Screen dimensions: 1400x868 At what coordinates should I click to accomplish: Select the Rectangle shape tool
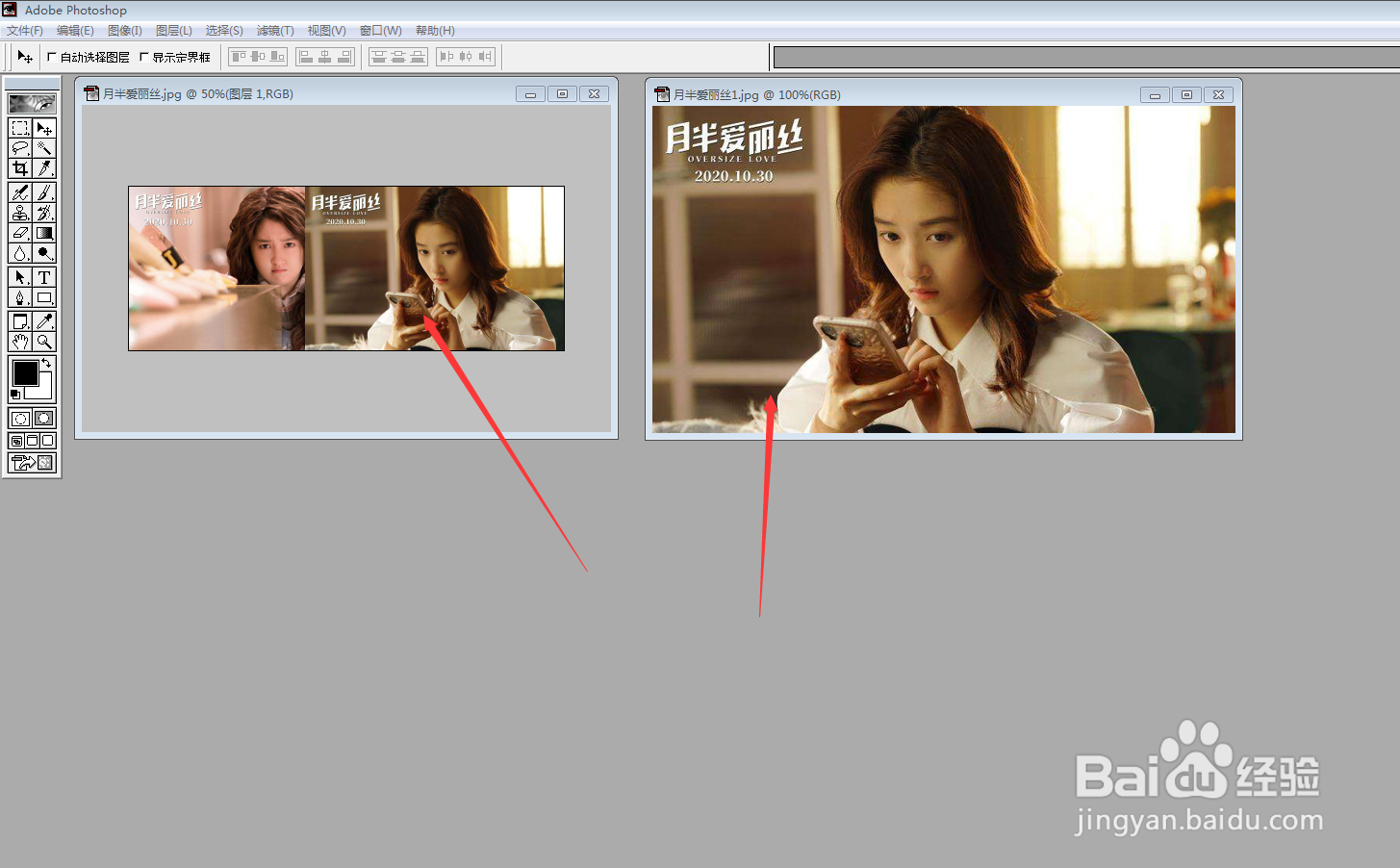tap(44, 297)
